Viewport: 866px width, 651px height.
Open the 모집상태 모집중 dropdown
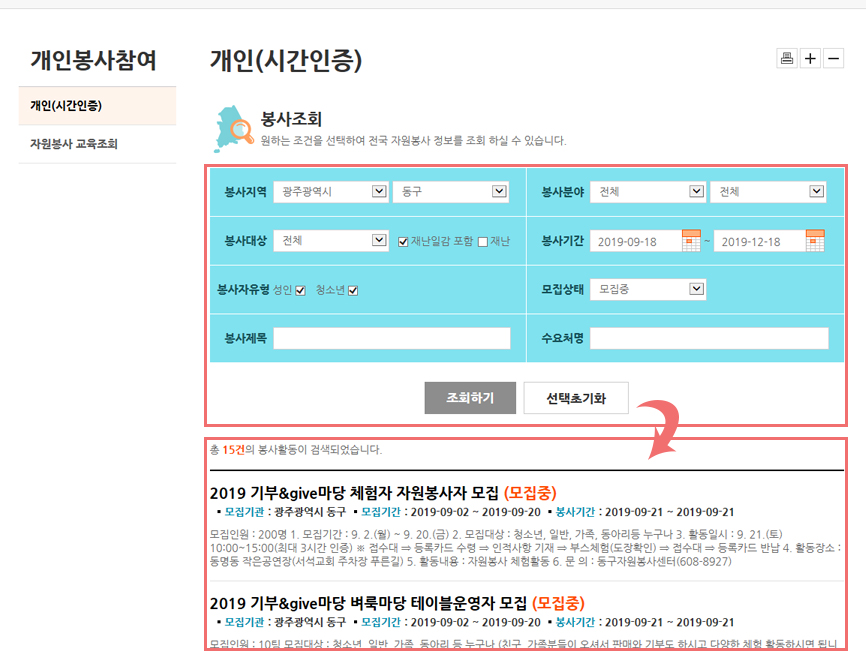coord(648,289)
